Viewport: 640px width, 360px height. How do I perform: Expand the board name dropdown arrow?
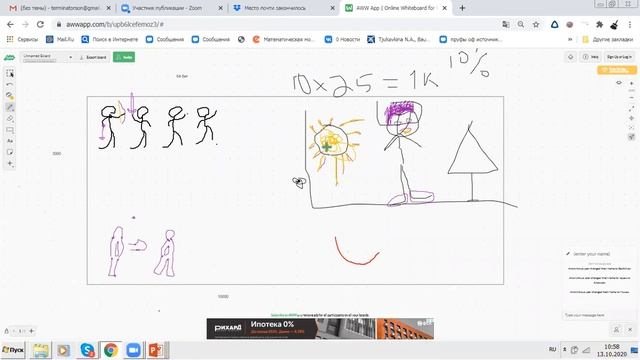[x=70, y=57]
